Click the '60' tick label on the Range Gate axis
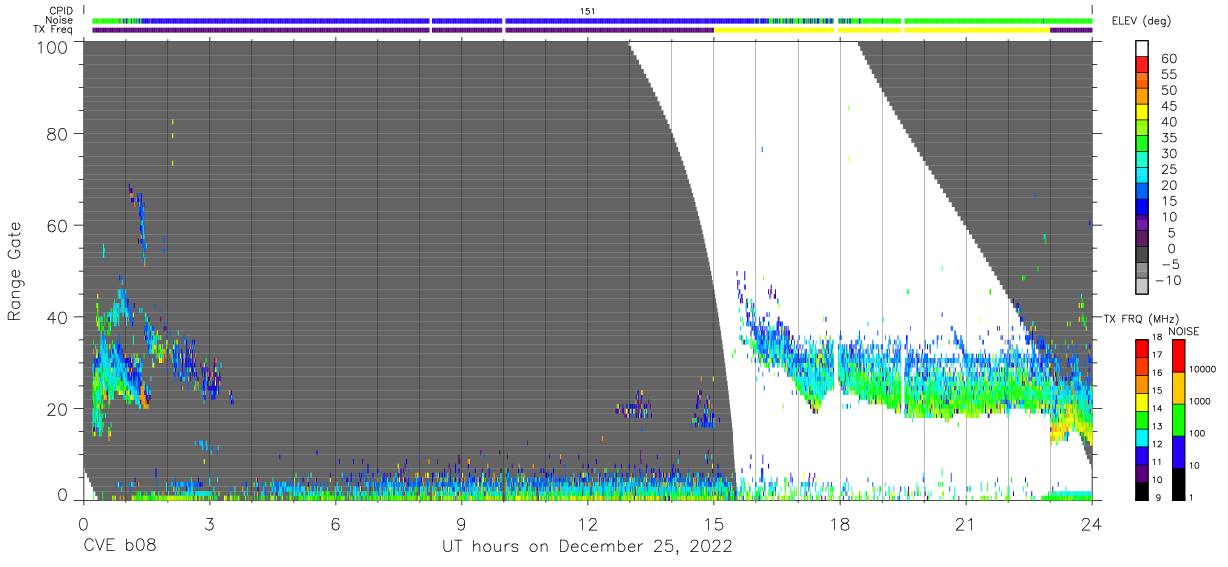The image size is (1228, 567). 59,226
